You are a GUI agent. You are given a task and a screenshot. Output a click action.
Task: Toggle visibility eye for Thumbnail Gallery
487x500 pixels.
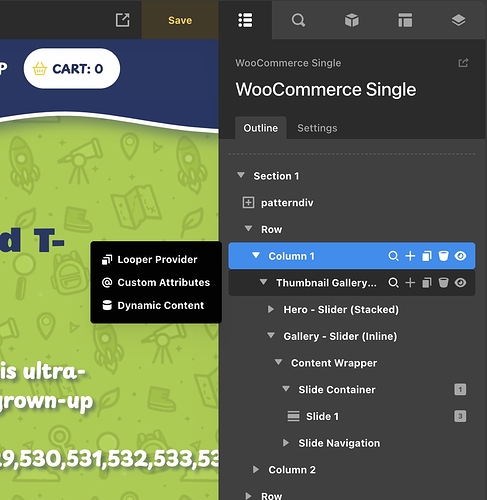pyautogui.click(x=460, y=283)
